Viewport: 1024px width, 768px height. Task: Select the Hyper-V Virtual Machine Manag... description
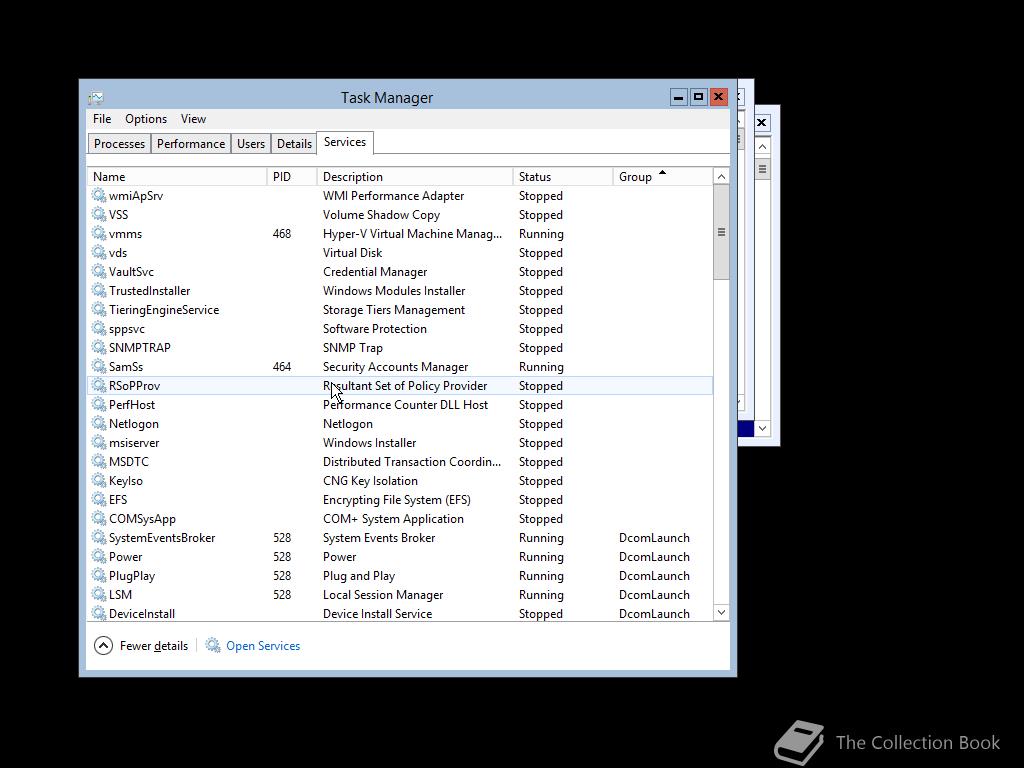(x=412, y=234)
